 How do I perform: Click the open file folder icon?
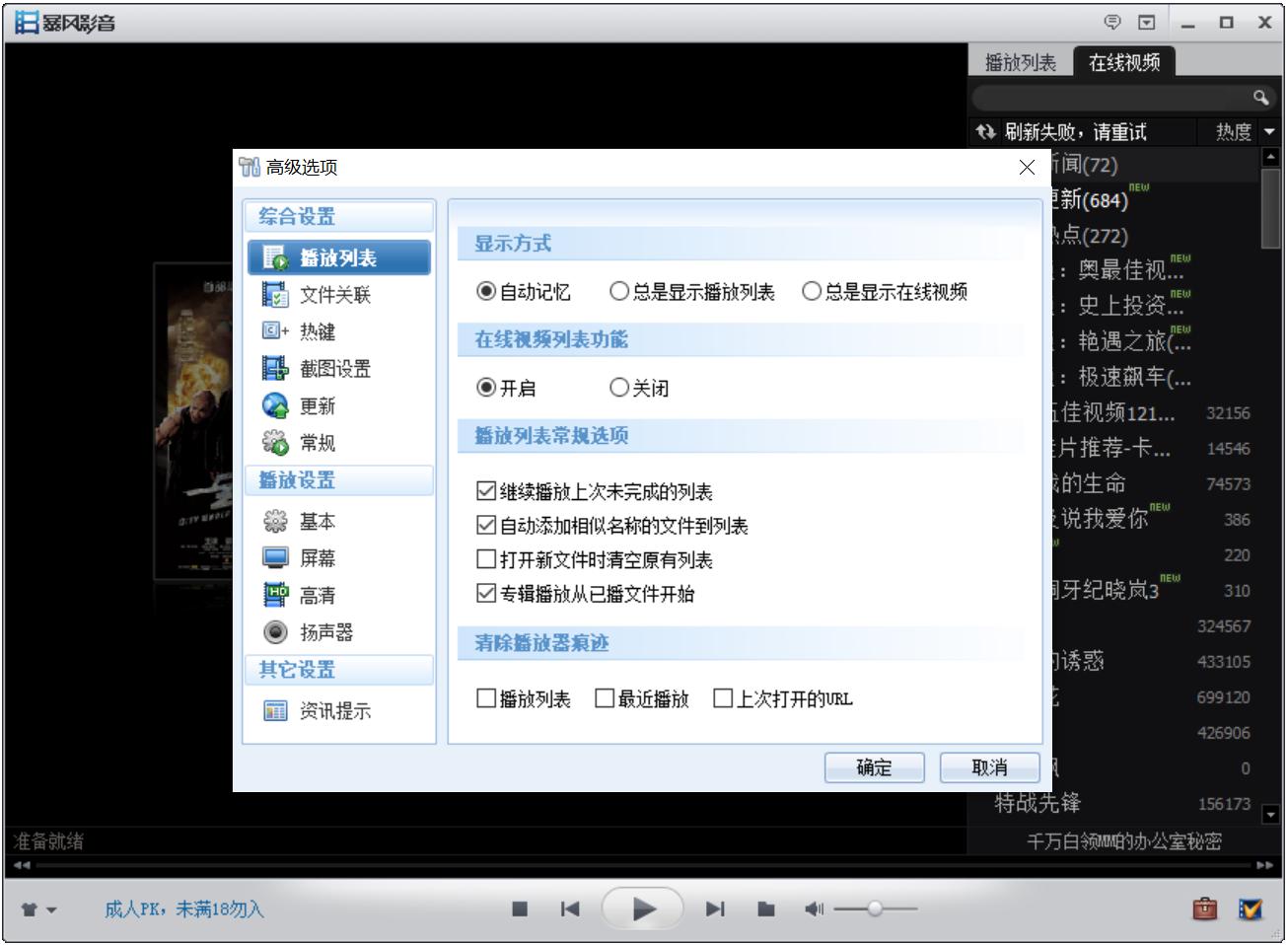coord(765,909)
